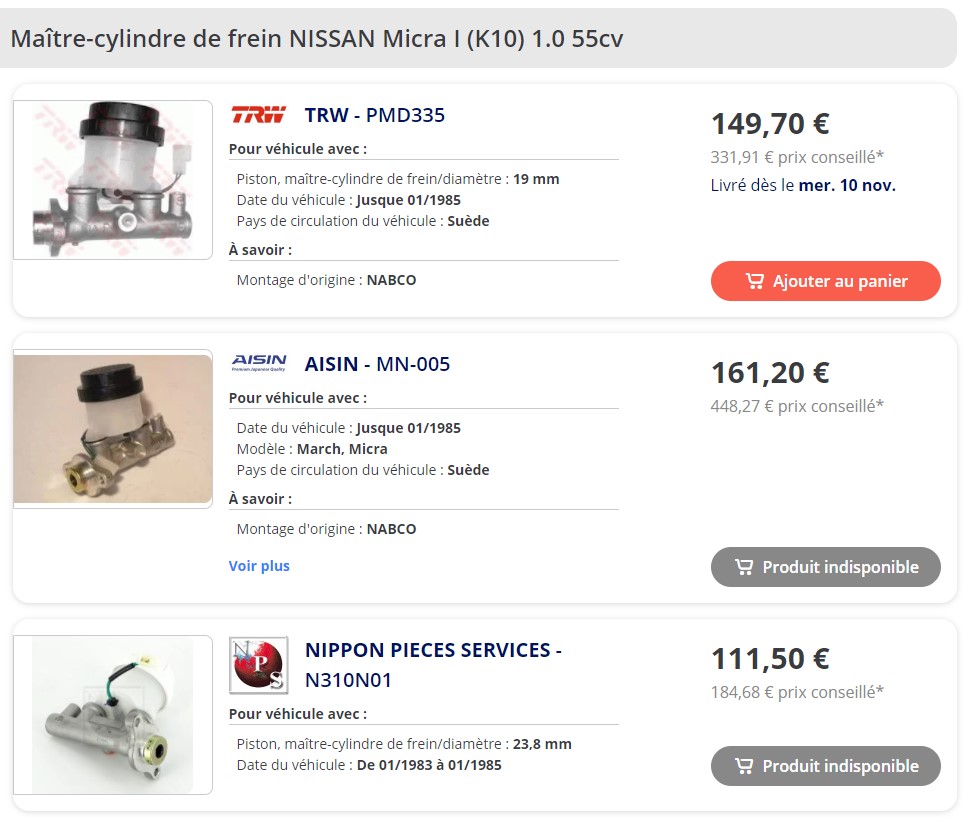Click cart icon in Ajouter au panier
This screenshot has width=971, height=823.
tap(754, 281)
